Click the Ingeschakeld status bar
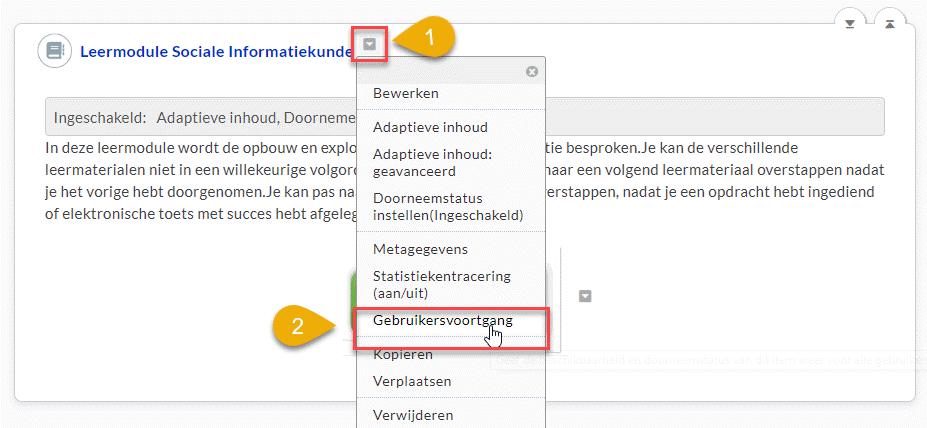This screenshot has width=927, height=428. click(x=200, y=117)
